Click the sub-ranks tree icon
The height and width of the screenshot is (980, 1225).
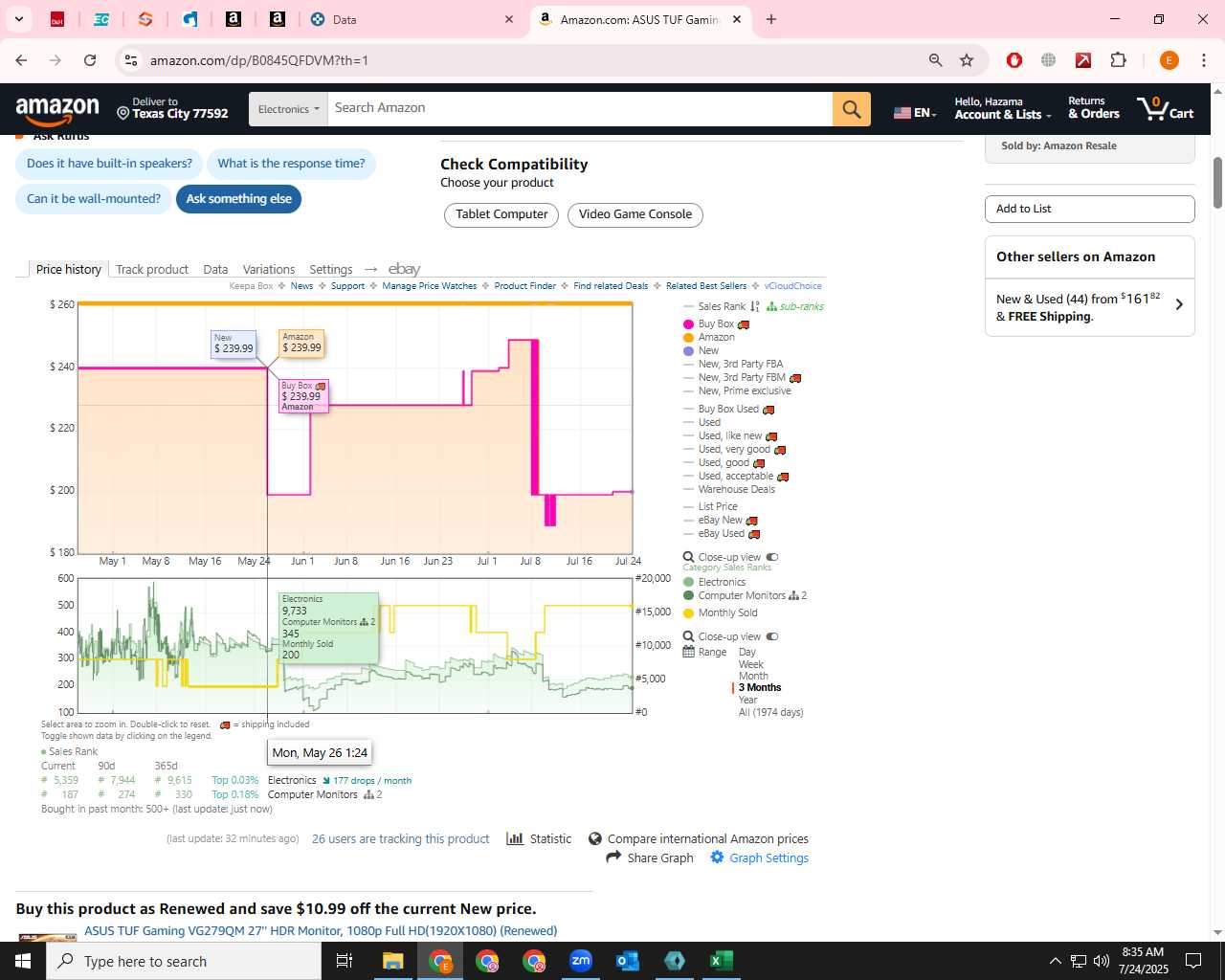[x=771, y=306]
